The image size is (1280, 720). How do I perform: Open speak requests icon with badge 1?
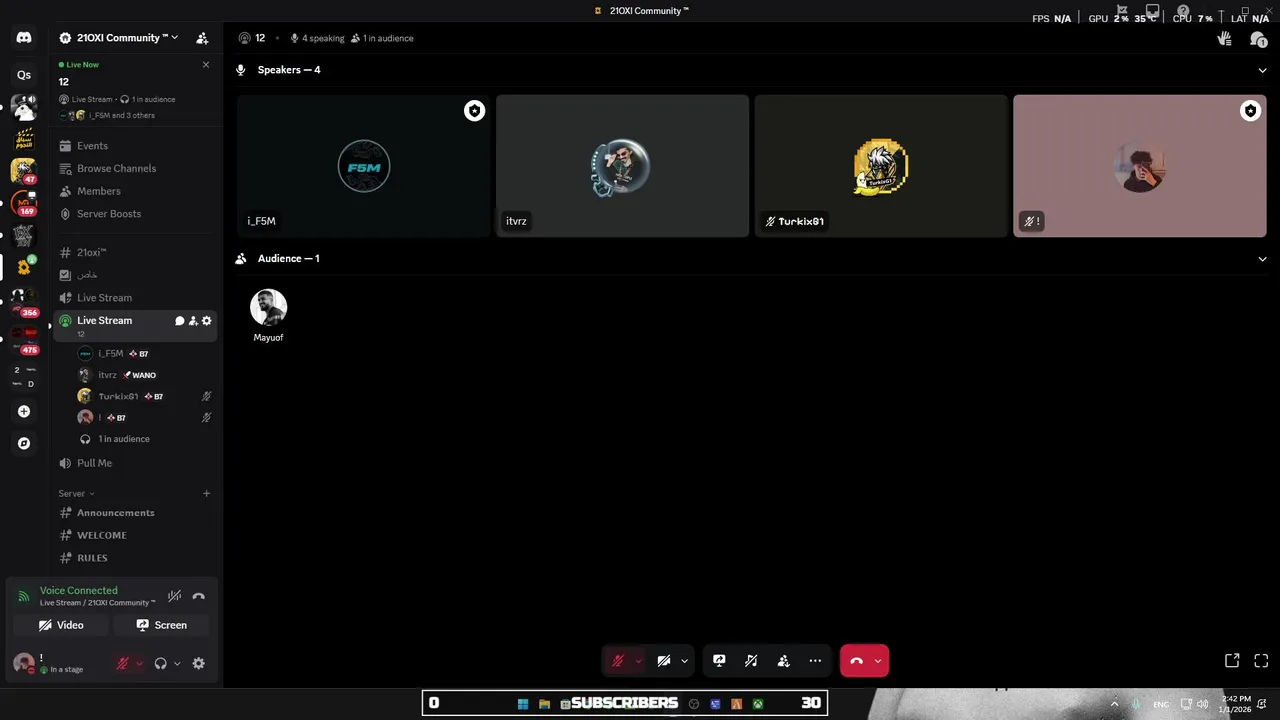point(1258,39)
